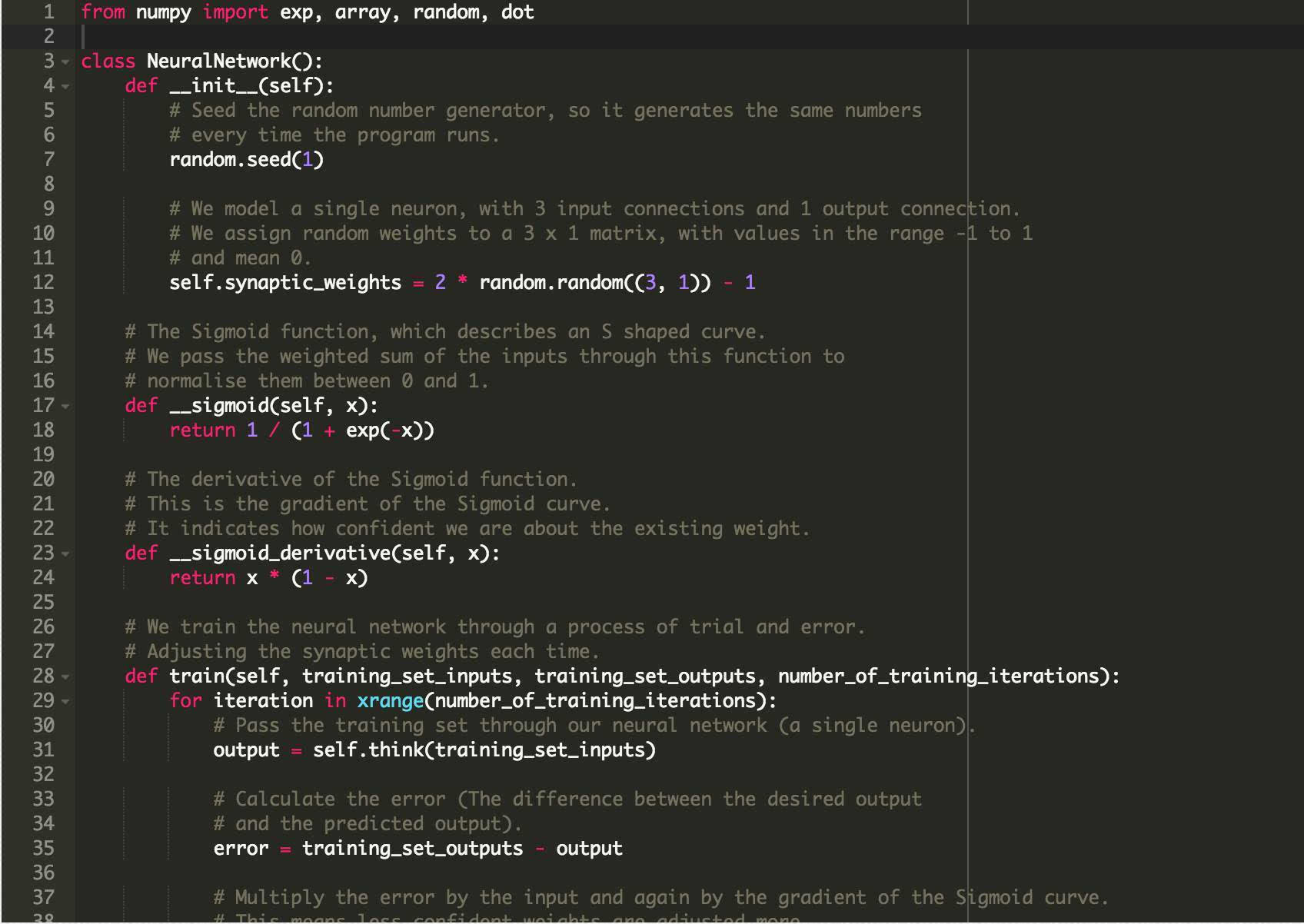Select line number 35 in the gutter
1304x924 pixels.
43,849
